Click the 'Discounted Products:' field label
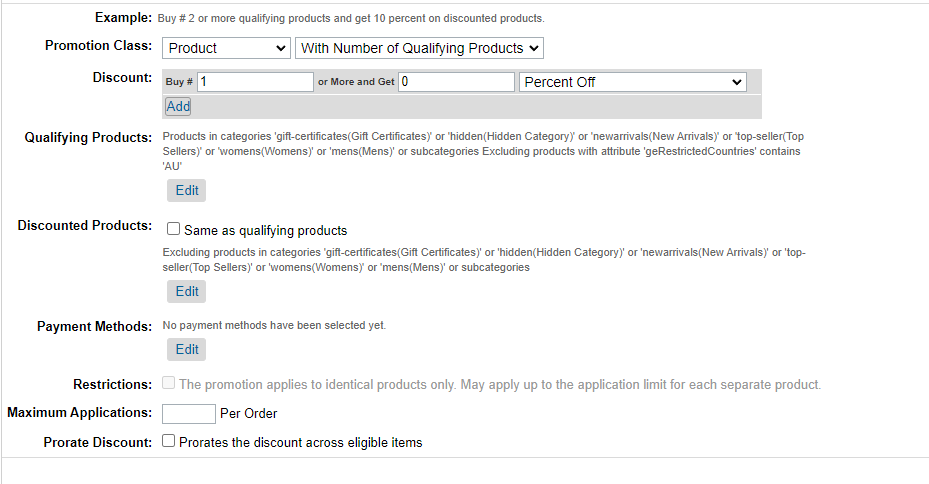The height and width of the screenshot is (484, 929). click(85, 226)
